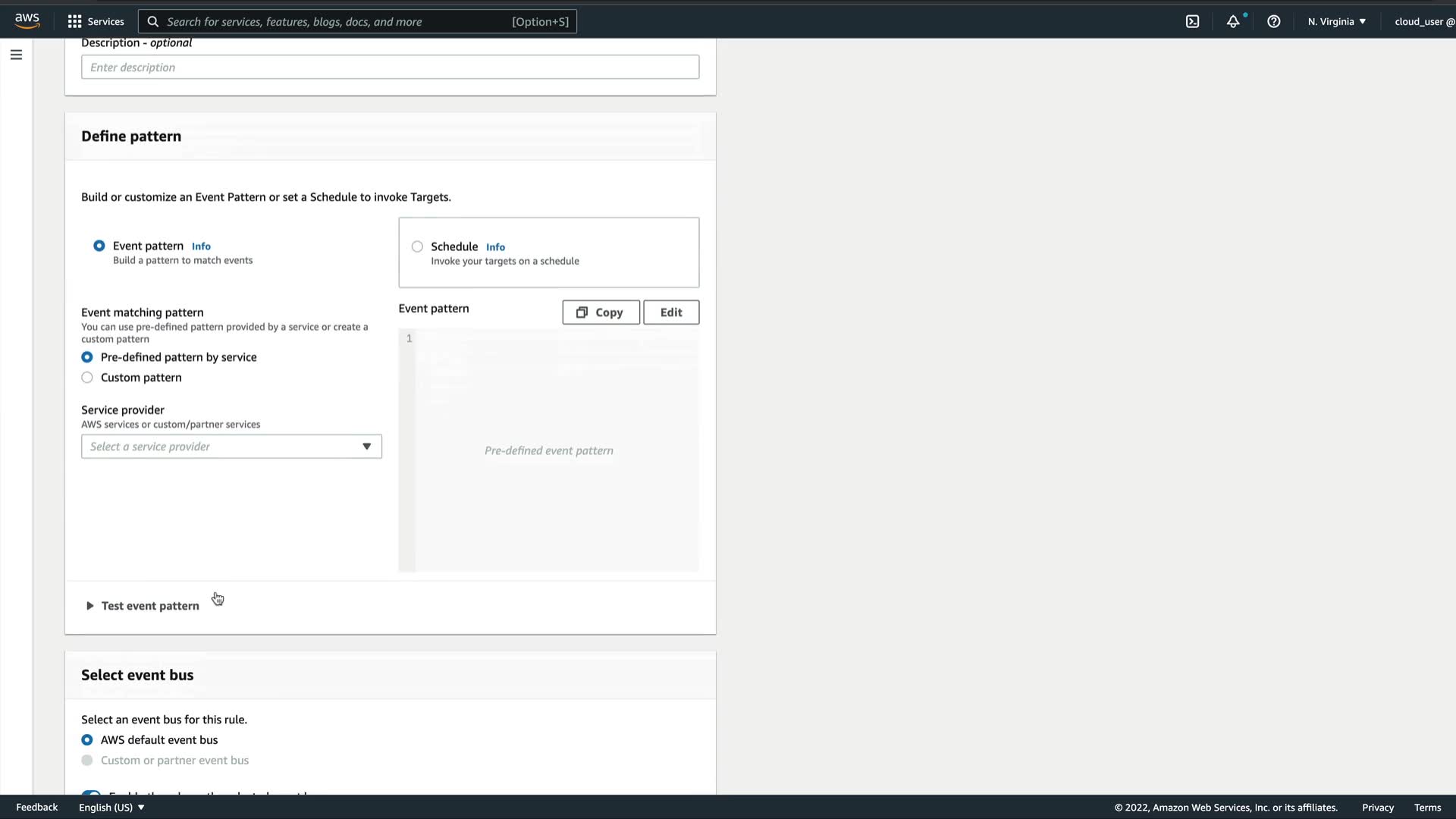Select the AWS default event bus radio button
Viewport: 1456px width, 819px height.
tap(87, 740)
